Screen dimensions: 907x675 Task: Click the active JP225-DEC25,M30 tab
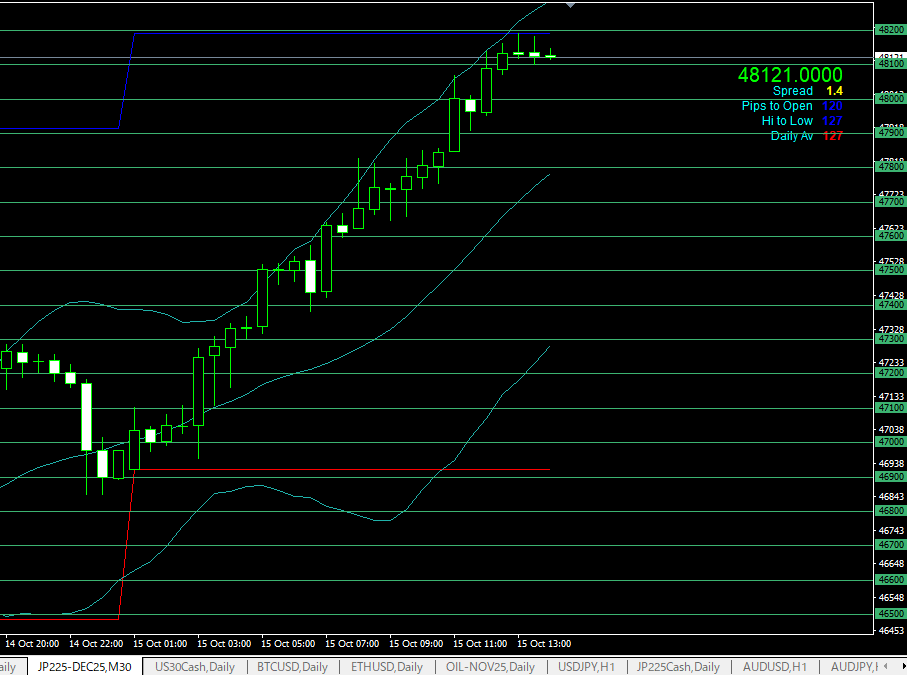tap(85, 667)
